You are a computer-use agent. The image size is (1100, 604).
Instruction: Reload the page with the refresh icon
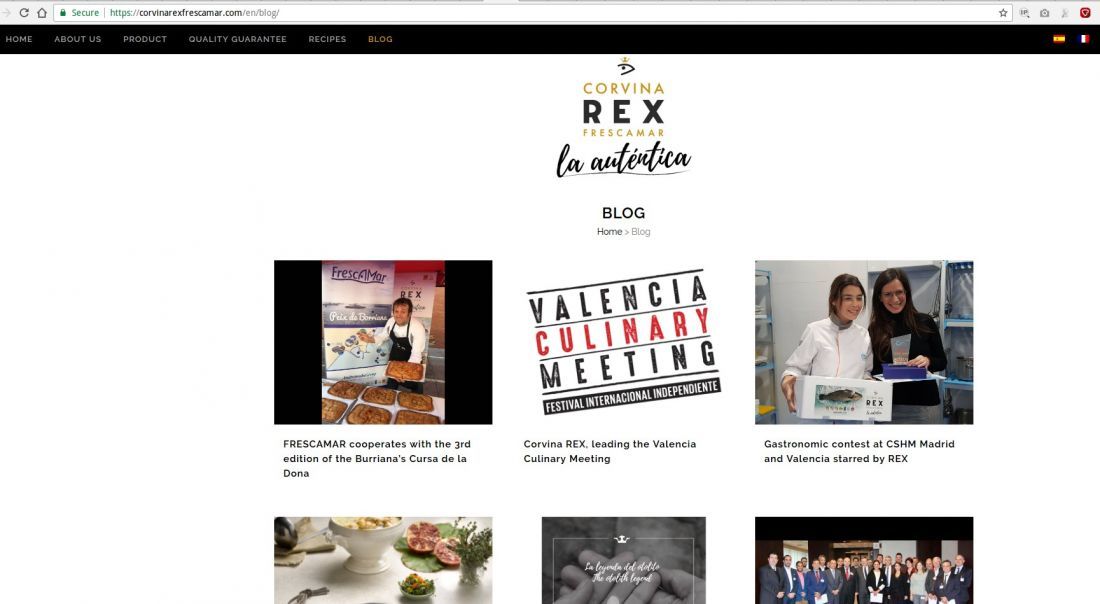24,13
